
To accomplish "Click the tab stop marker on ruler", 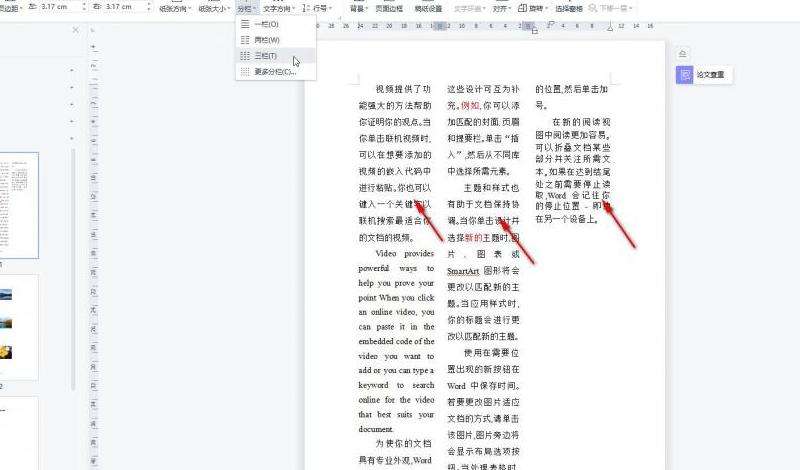I will point(550,24).
